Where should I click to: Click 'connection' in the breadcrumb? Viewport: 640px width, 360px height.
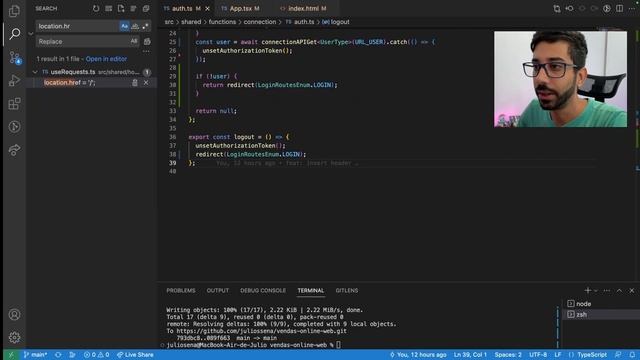pos(260,22)
